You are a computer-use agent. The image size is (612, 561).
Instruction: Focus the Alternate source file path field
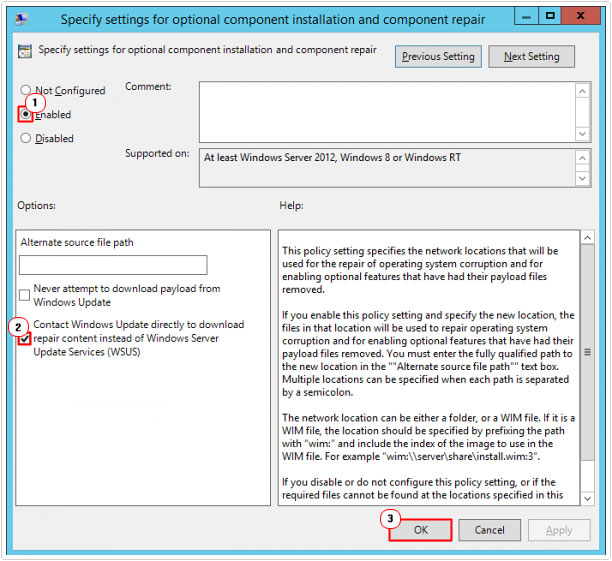point(113,265)
